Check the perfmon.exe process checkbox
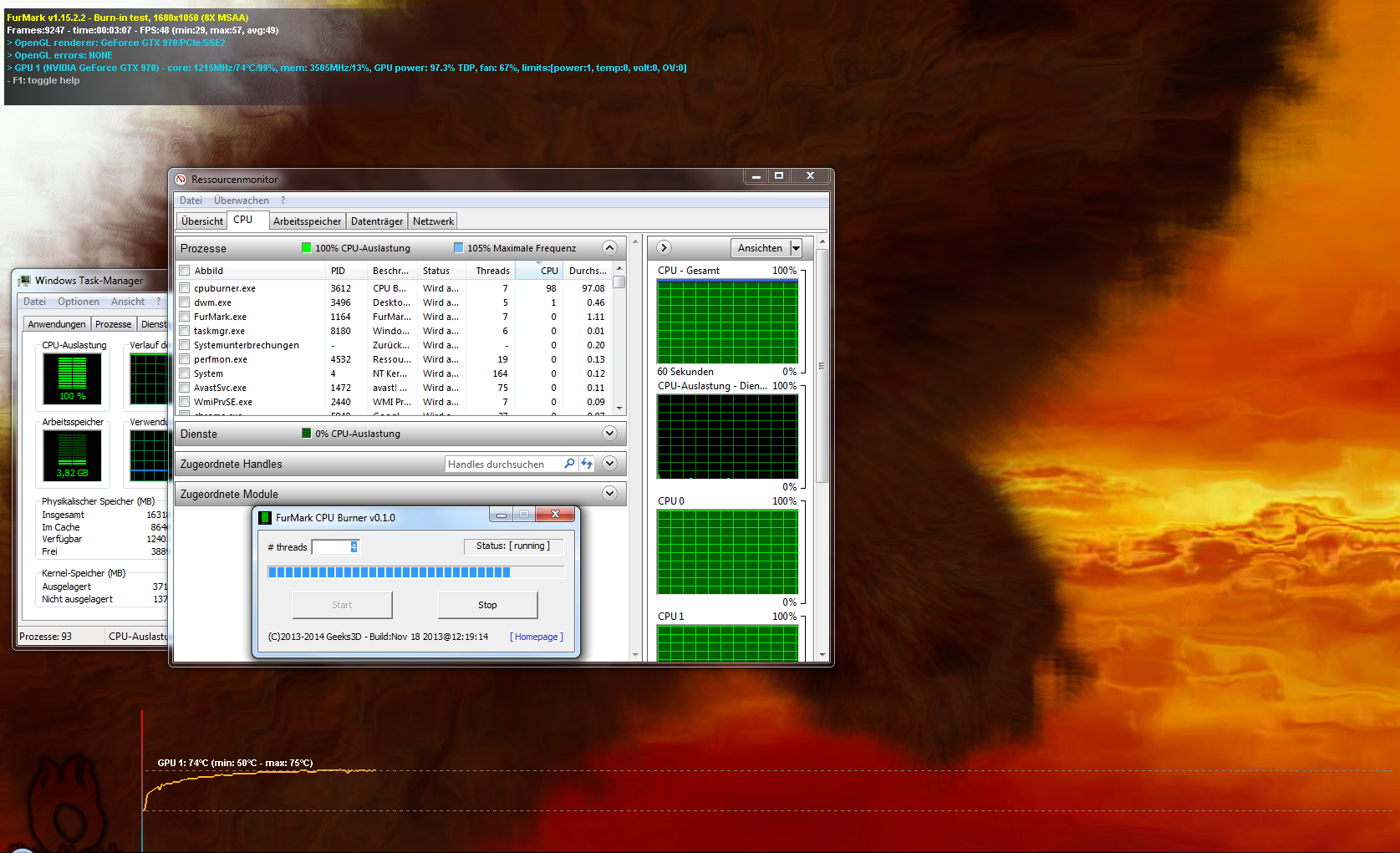 185,359
